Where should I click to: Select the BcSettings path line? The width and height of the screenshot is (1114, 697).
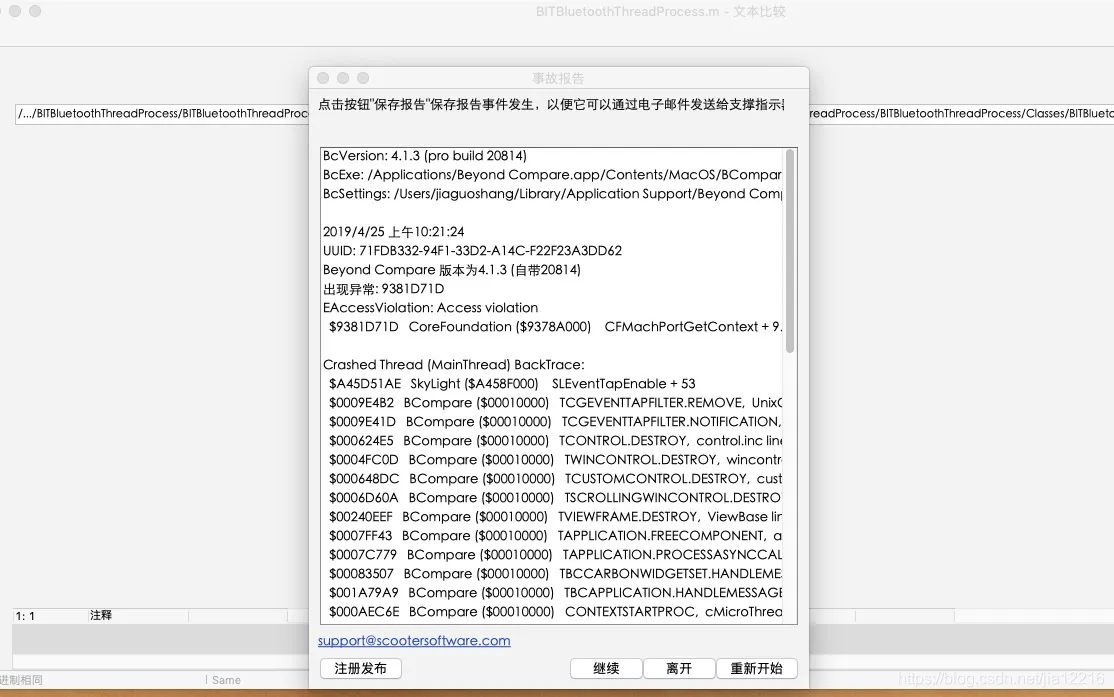[552, 194]
